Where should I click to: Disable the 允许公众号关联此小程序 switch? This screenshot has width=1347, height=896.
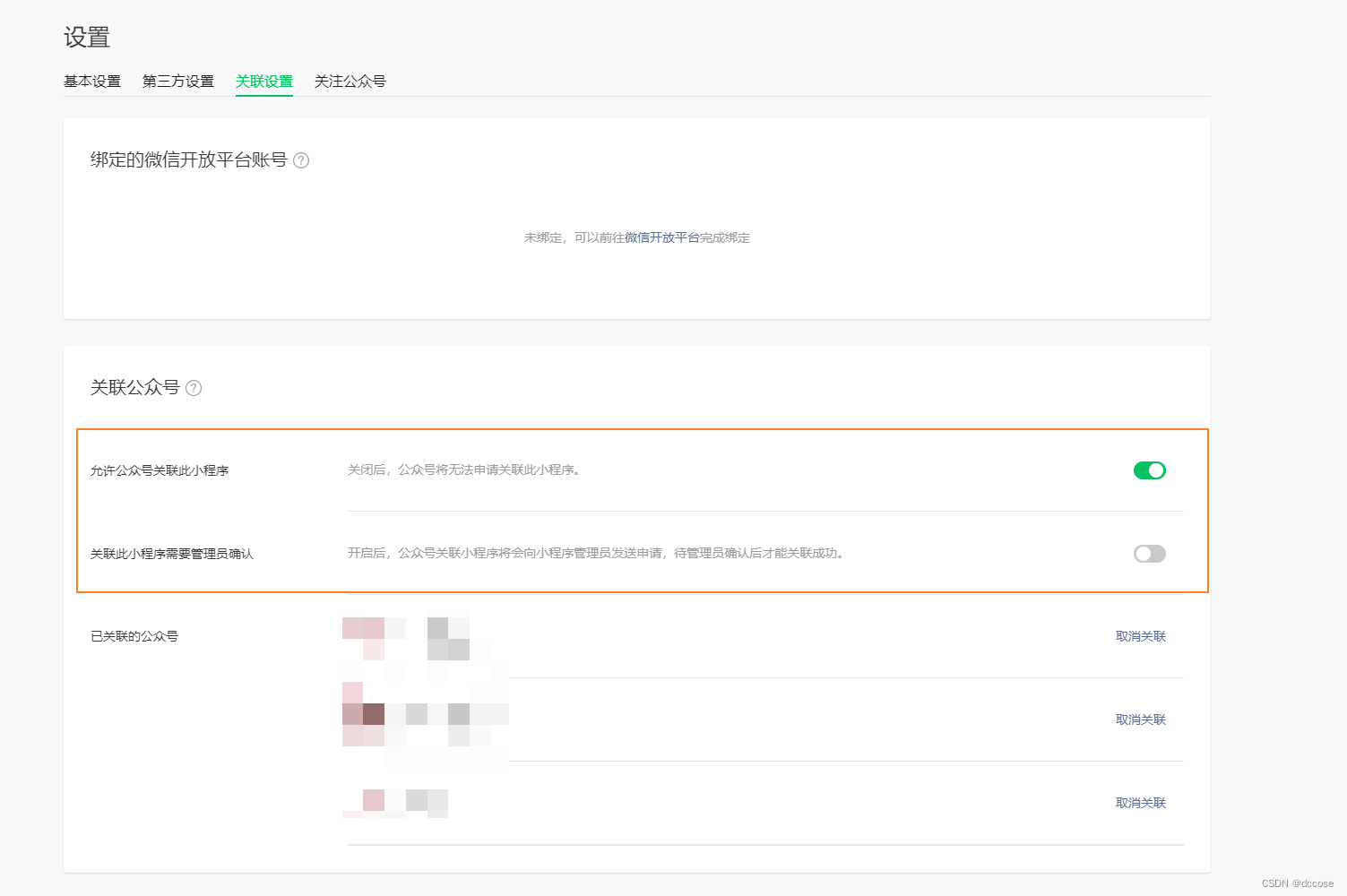tap(1150, 470)
